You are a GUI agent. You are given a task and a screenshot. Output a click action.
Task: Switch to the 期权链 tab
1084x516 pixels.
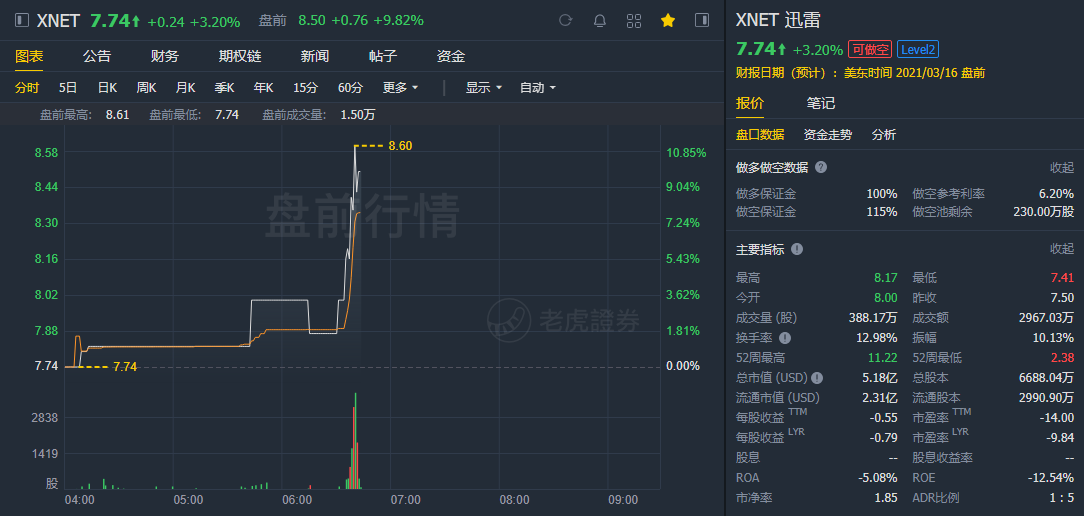[x=240, y=56]
